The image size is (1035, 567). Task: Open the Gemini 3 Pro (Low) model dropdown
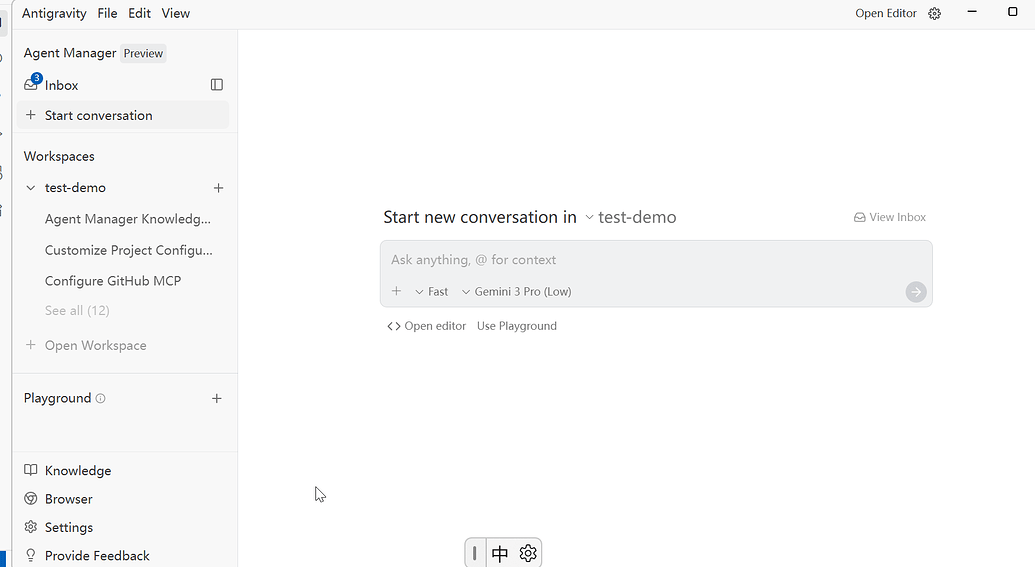pos(517,292)
